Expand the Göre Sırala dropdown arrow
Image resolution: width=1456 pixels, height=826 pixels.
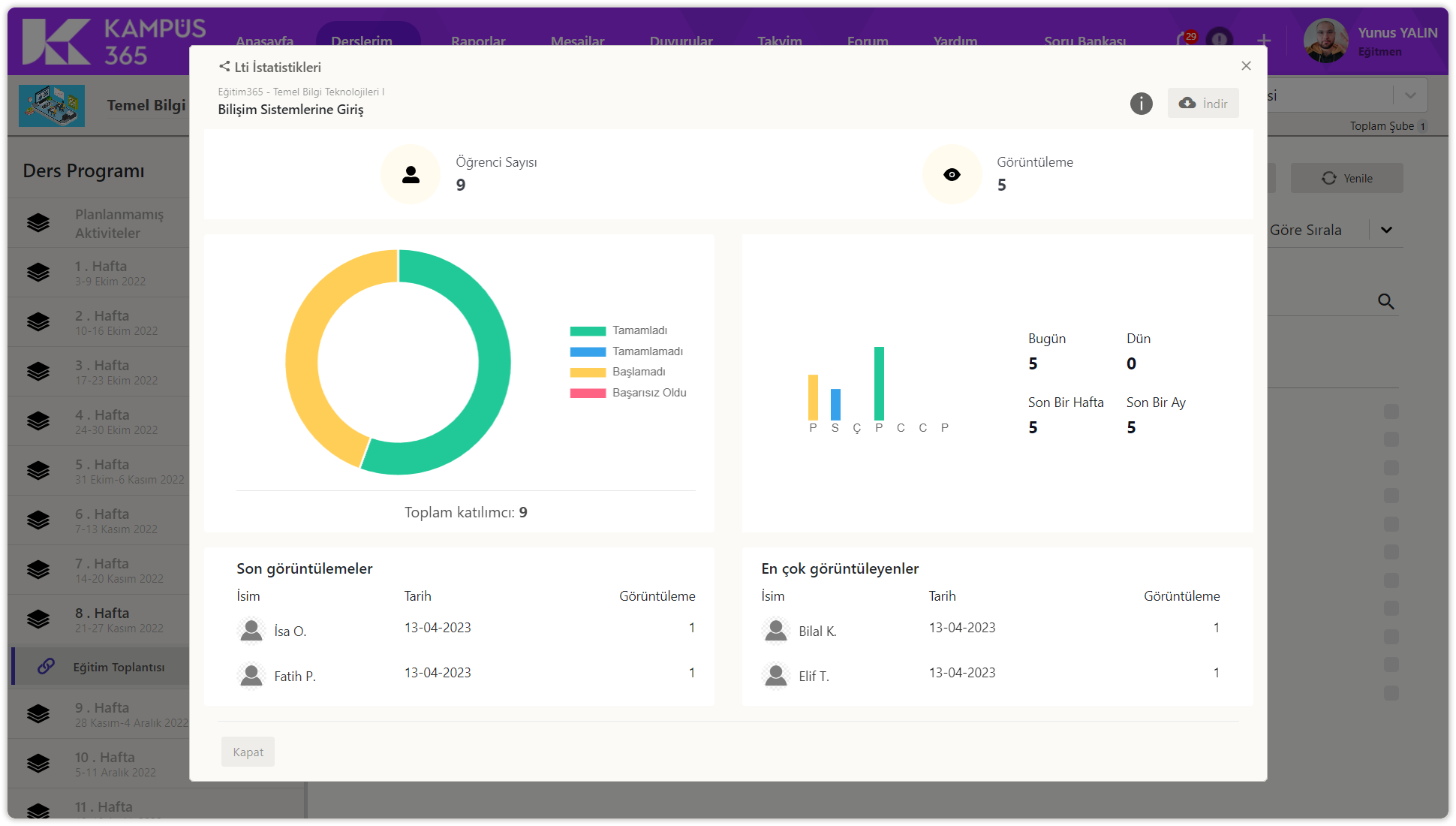click(x=1386, y=230)
